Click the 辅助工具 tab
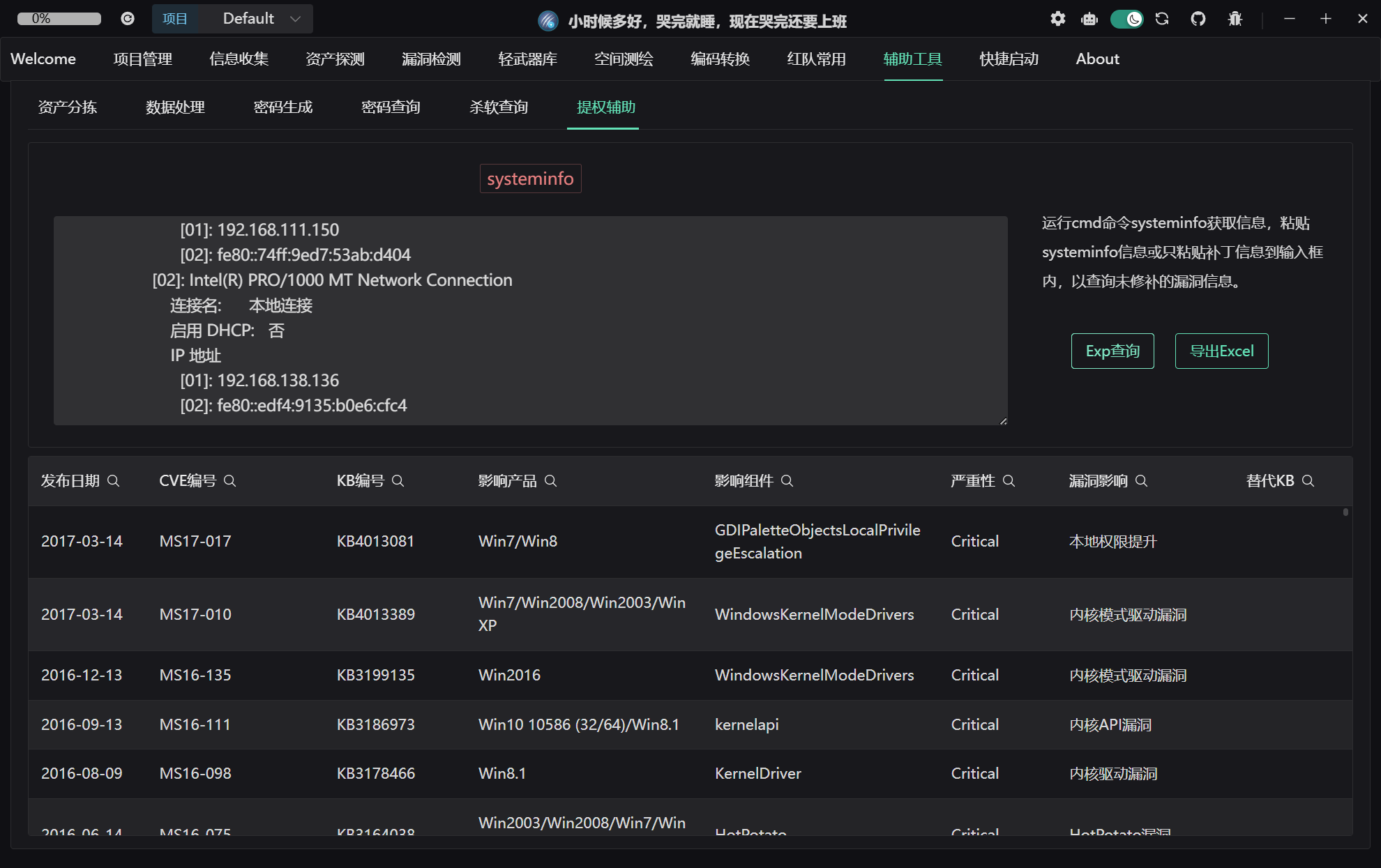 coord(913,59)
